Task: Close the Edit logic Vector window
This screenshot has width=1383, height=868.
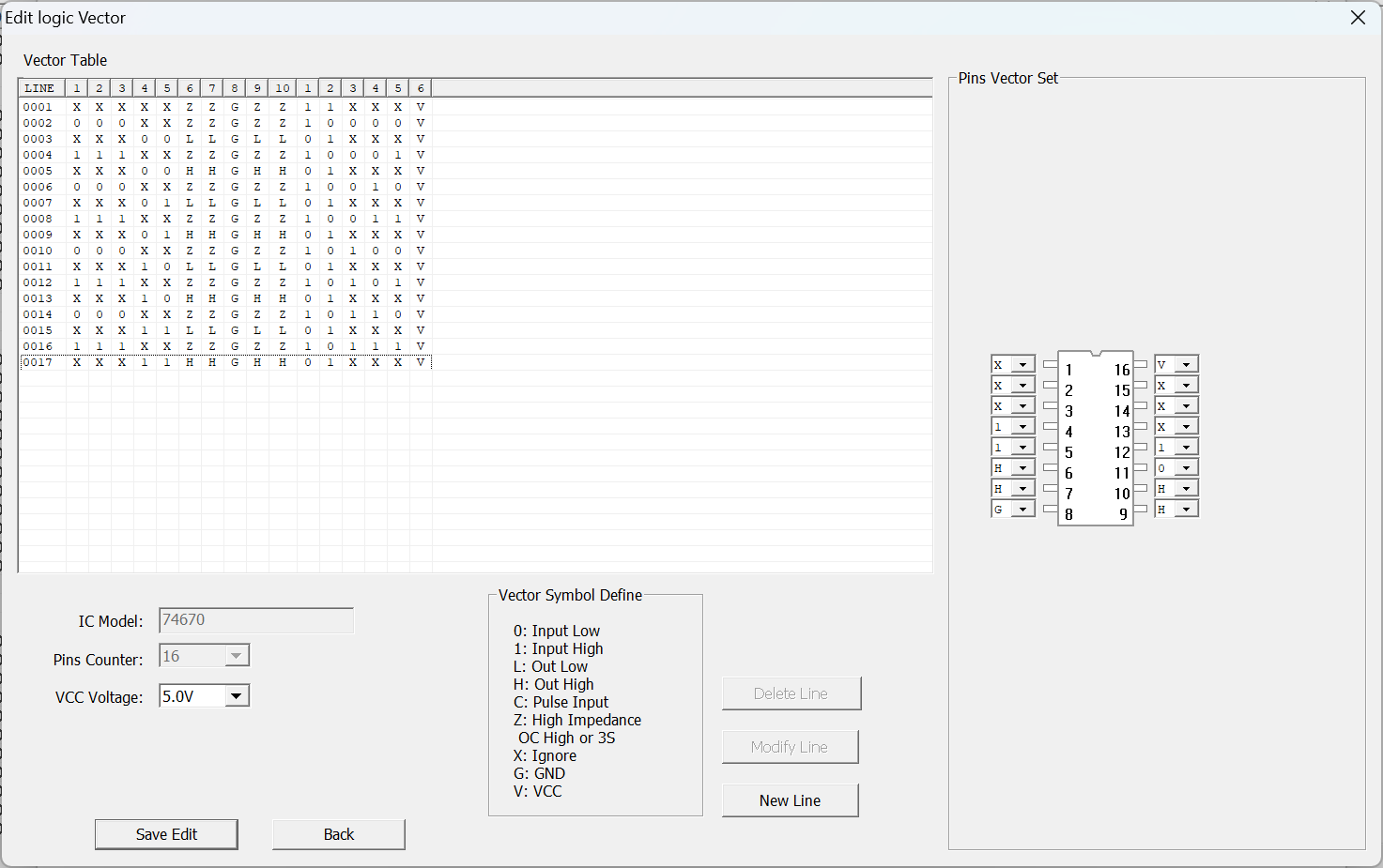Action: click(1358, 18)
